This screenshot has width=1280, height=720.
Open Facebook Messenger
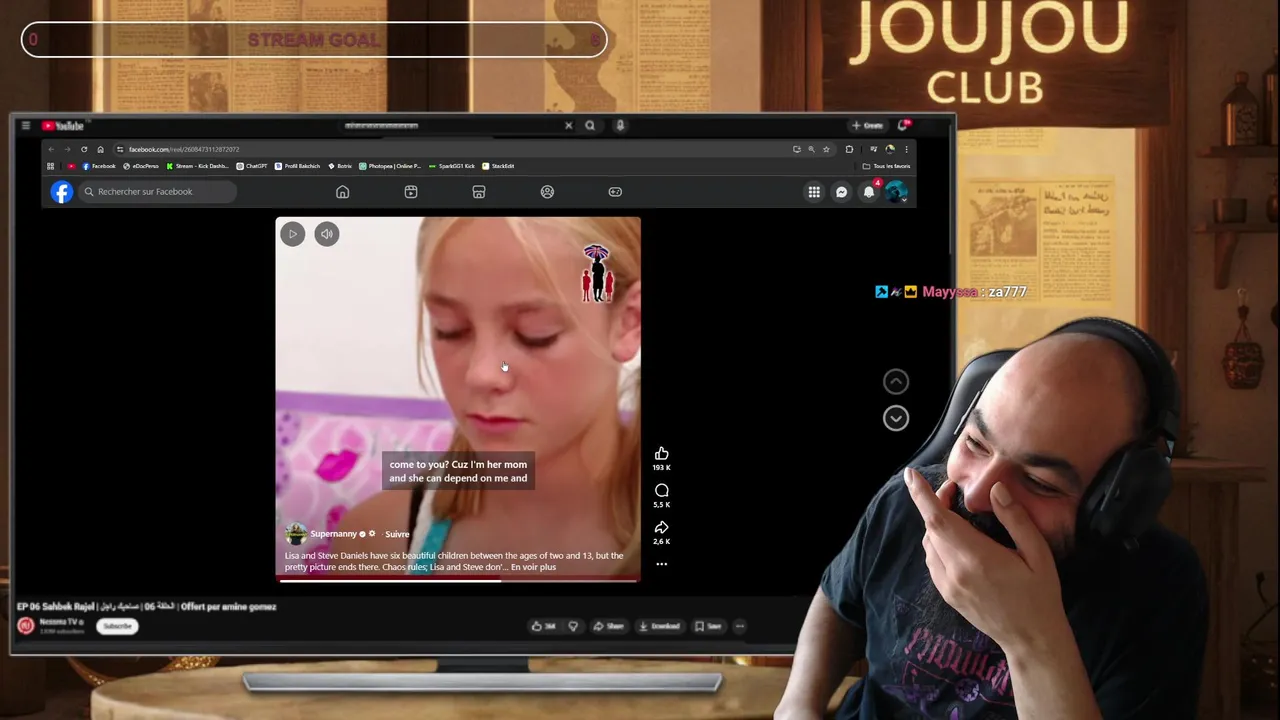pyautogui.click(x=841, y=192)
